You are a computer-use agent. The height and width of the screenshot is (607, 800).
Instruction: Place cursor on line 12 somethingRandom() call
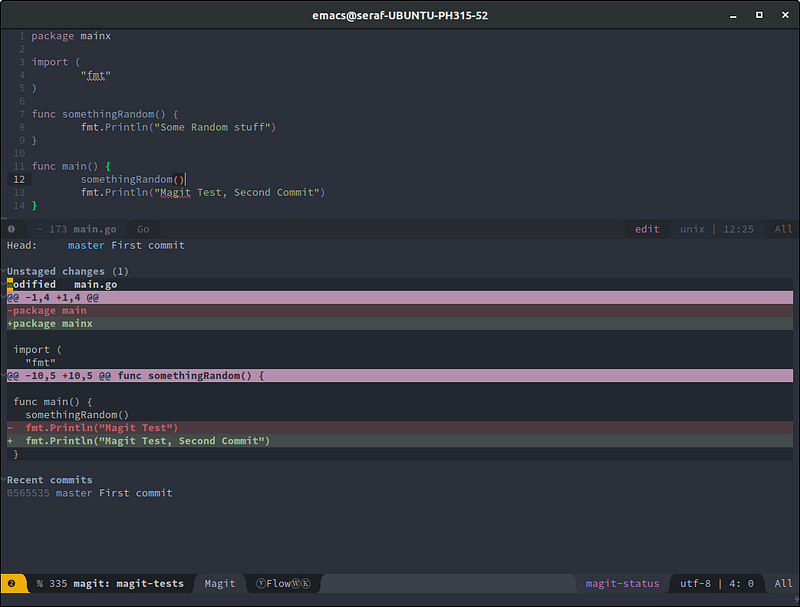[132, 179]
